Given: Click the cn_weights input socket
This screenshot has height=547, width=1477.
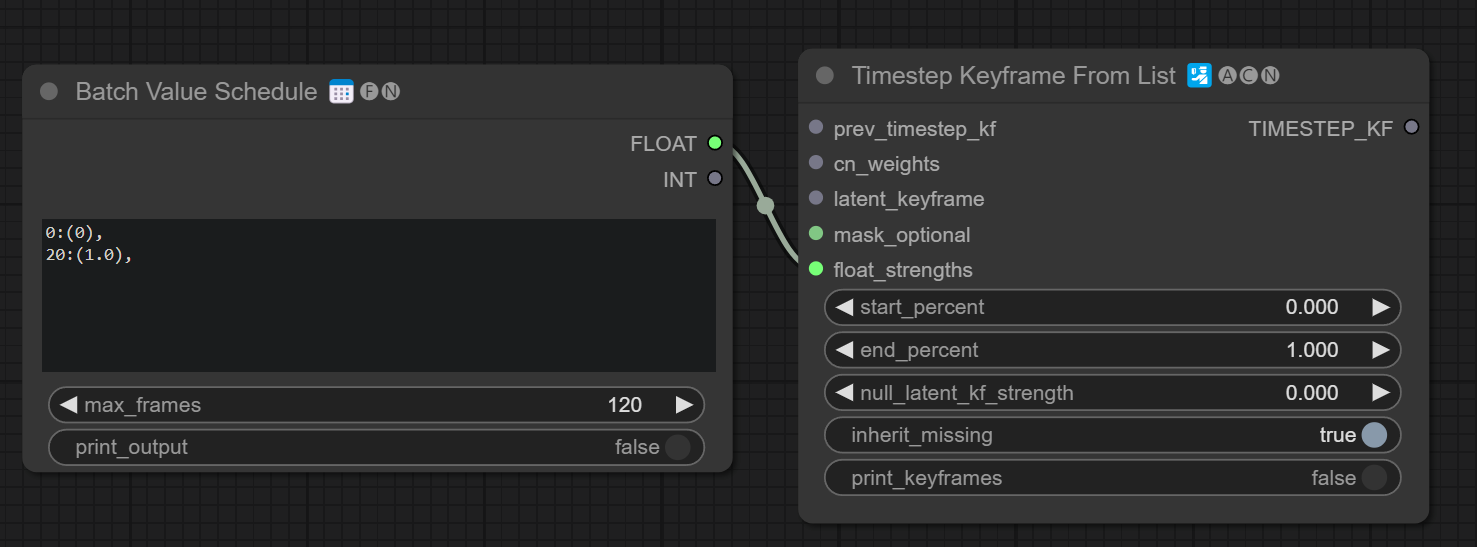Looking at the screenshot, I should 816,163.
